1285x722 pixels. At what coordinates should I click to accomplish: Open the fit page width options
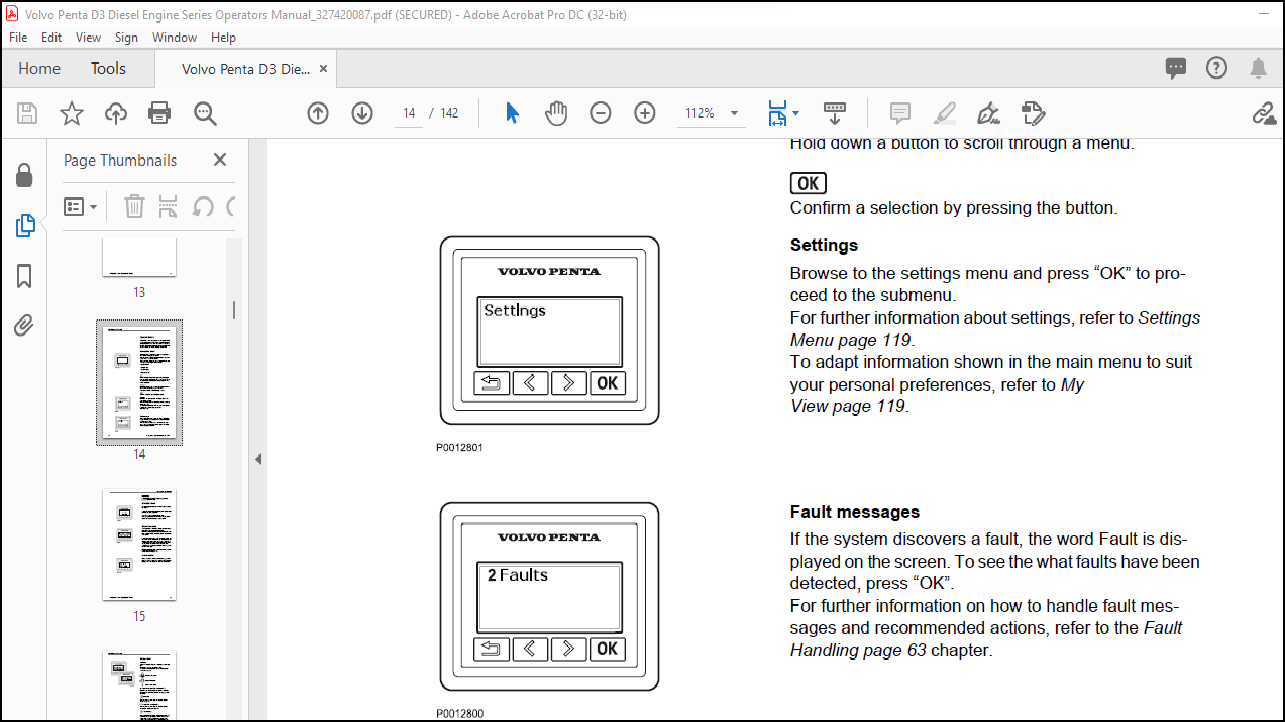pos(783,113)
